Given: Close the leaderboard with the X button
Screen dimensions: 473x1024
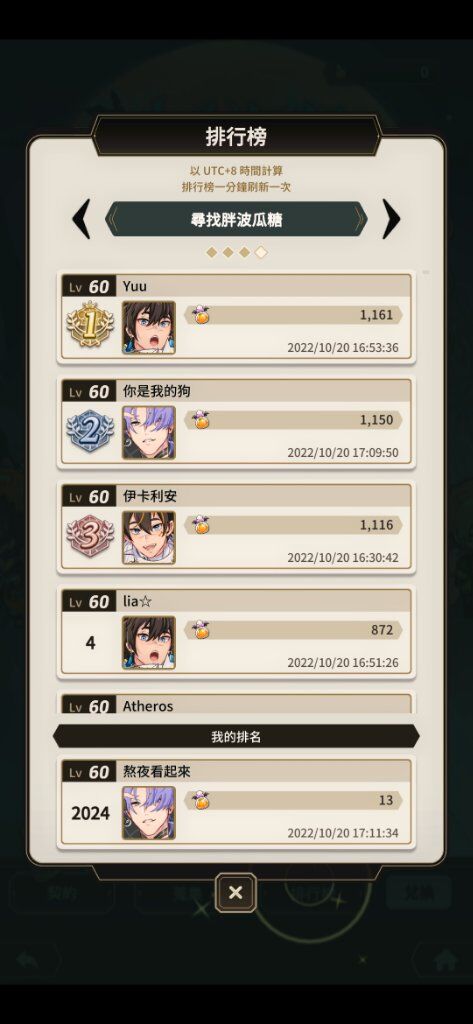Looking at the screenshot, I should 236,893.
